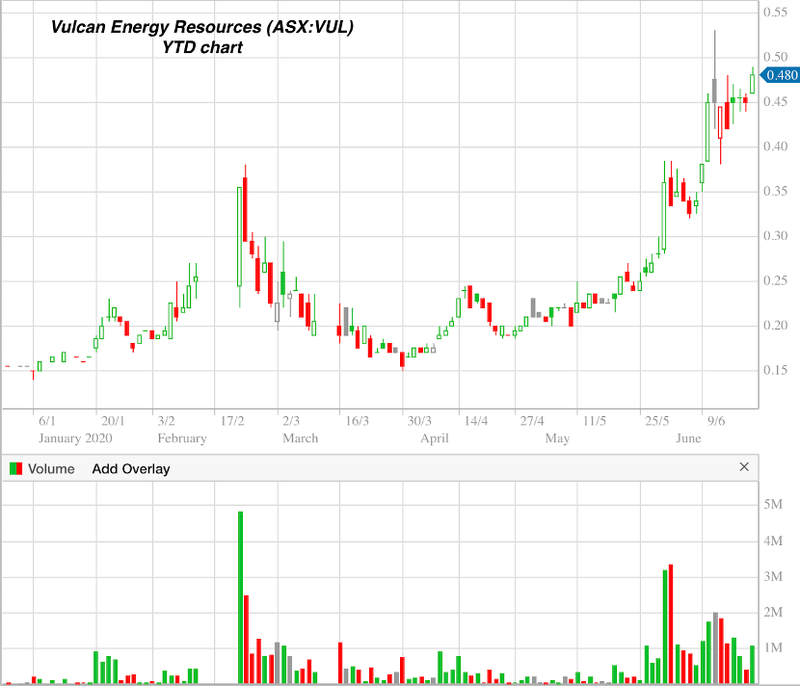800x686 pixels.
Task: Click the 'January 2020' month label
Action: coord(76,439)
